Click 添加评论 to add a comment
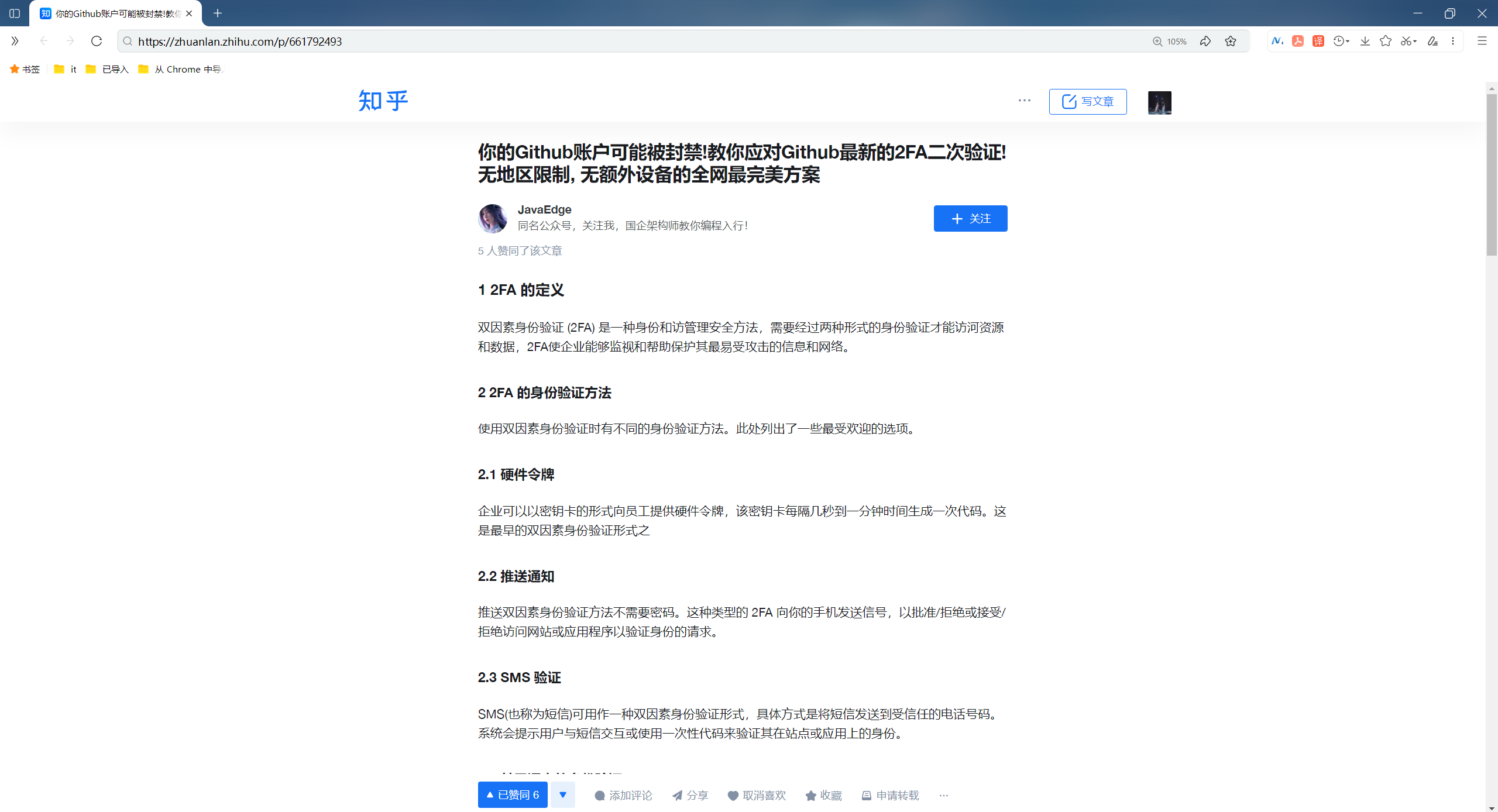Viewport: 1498px width, 812px height. tap(623, 796)
